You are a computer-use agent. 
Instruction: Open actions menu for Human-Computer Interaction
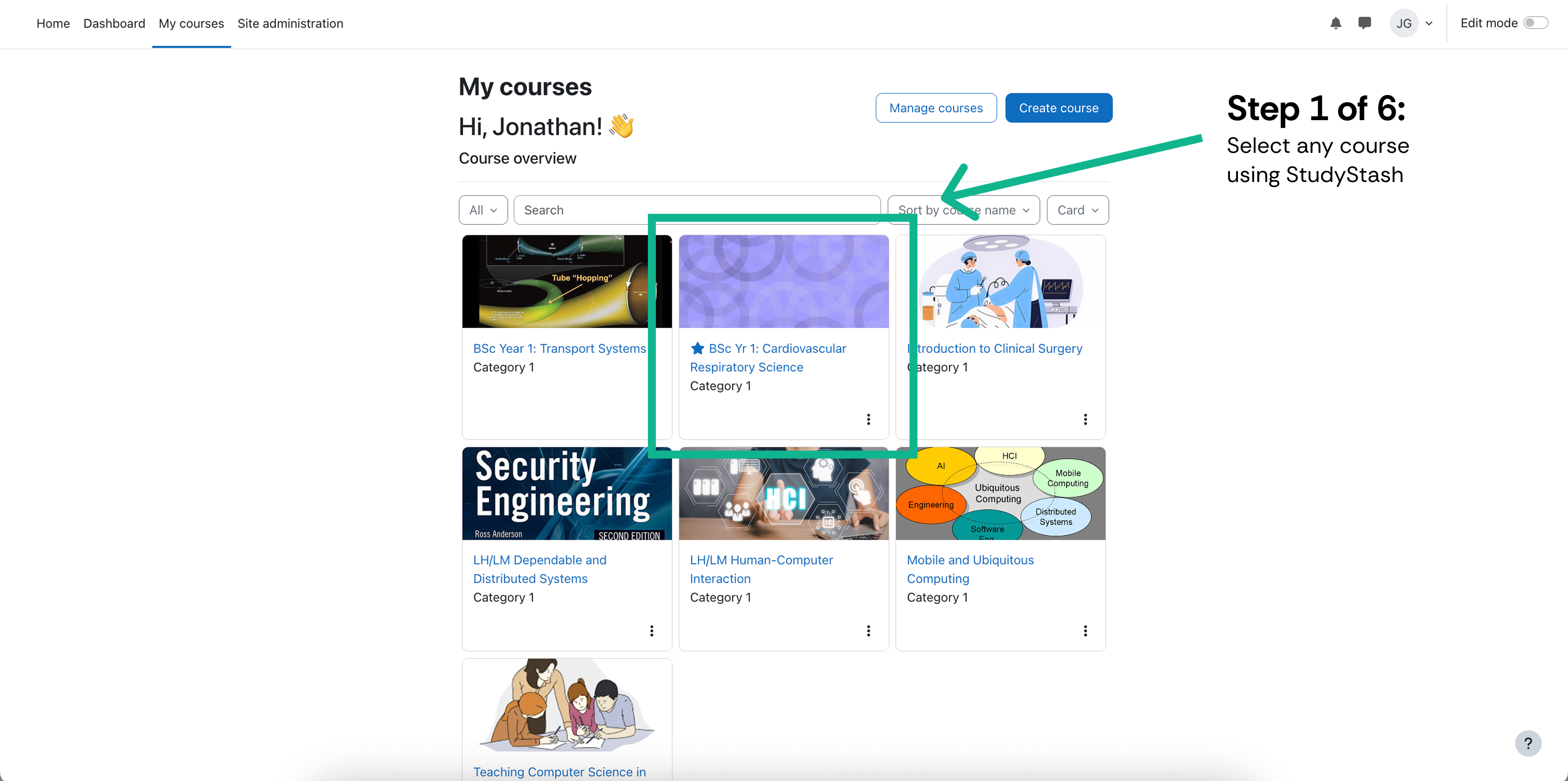tap(868, 631)
